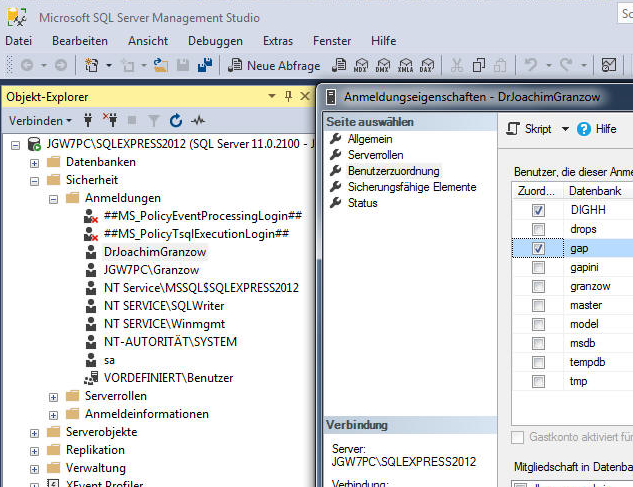The image size is (633, 487).
Task: Click the undo arrow icon
Action: pyautogui.click(x=531, y=65)
